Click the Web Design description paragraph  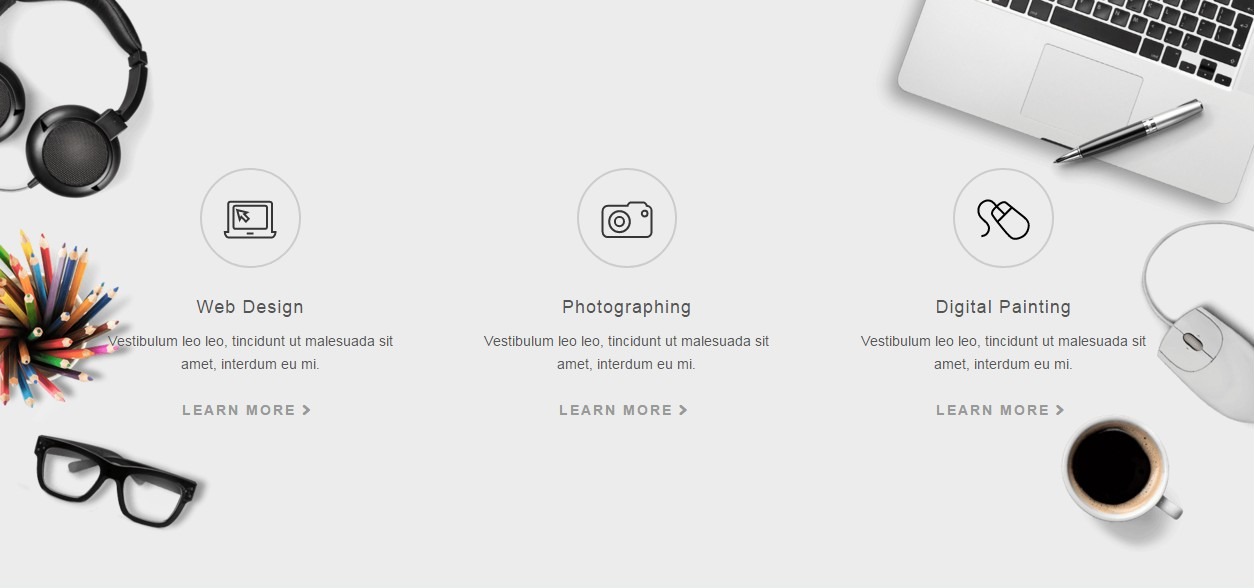tap(250, 353)
